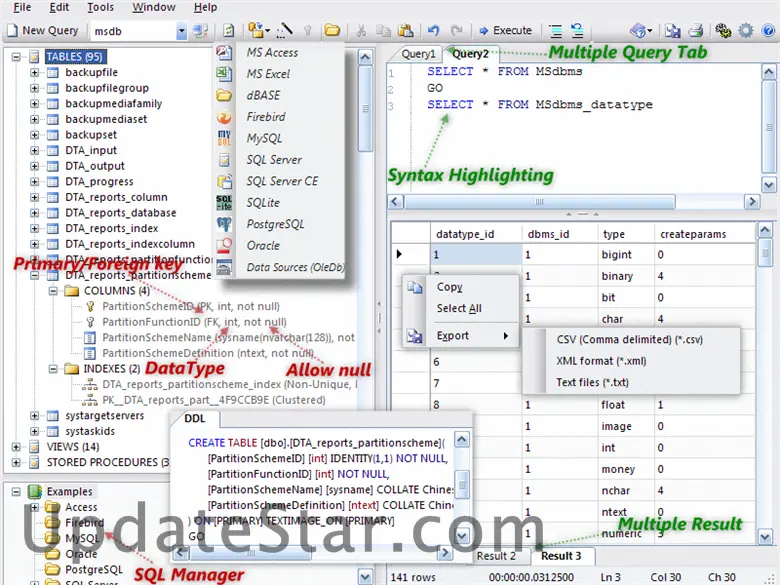Collapse the INDEXES (2) folder
Screen dimensions: 780x585
53,369
